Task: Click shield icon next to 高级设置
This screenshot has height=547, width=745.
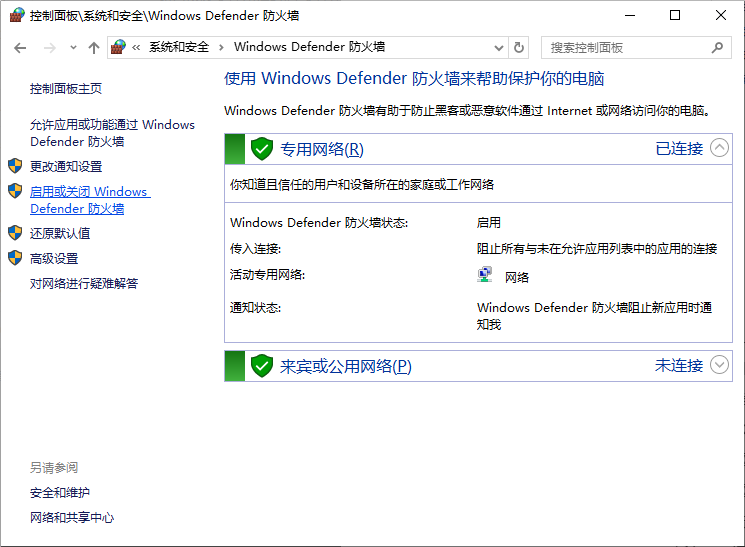Action: (x=15, y=258)
